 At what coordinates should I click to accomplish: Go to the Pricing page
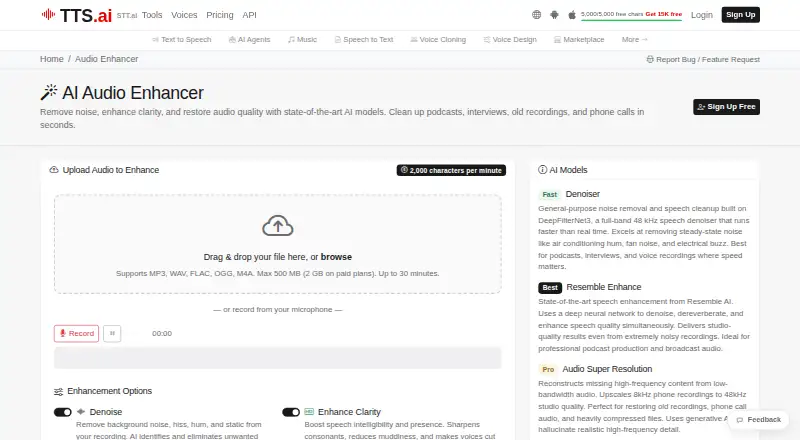(x=220, y=15)
